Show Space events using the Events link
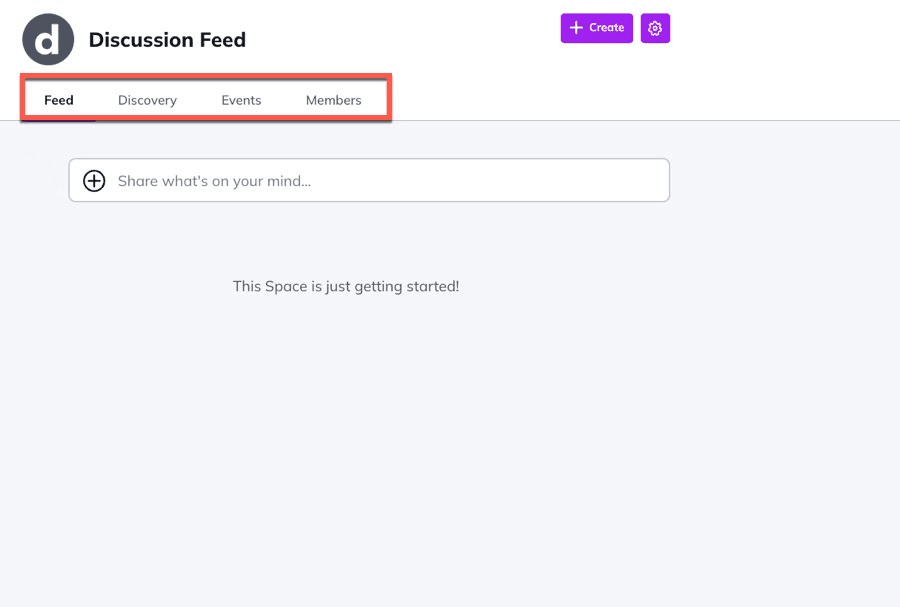This screenshot has height=607, width=900. coord(241,100)
